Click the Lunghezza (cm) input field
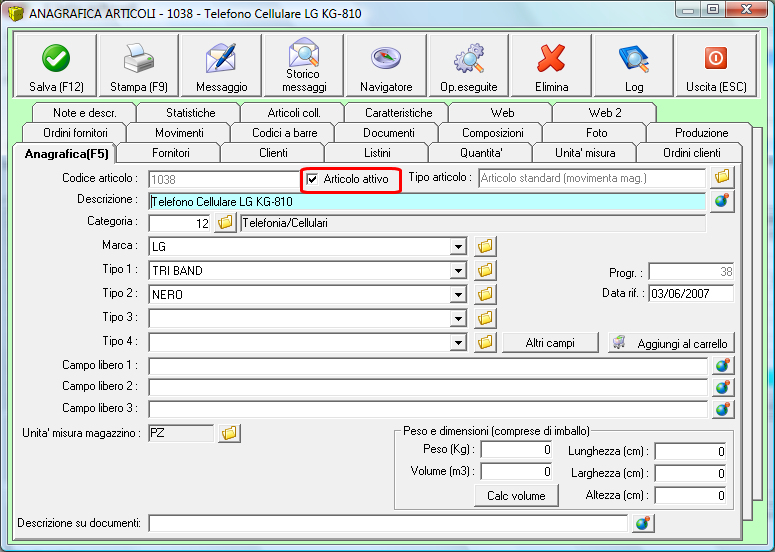The width and height of the screenshot is (775, 552). pos(690,451)
